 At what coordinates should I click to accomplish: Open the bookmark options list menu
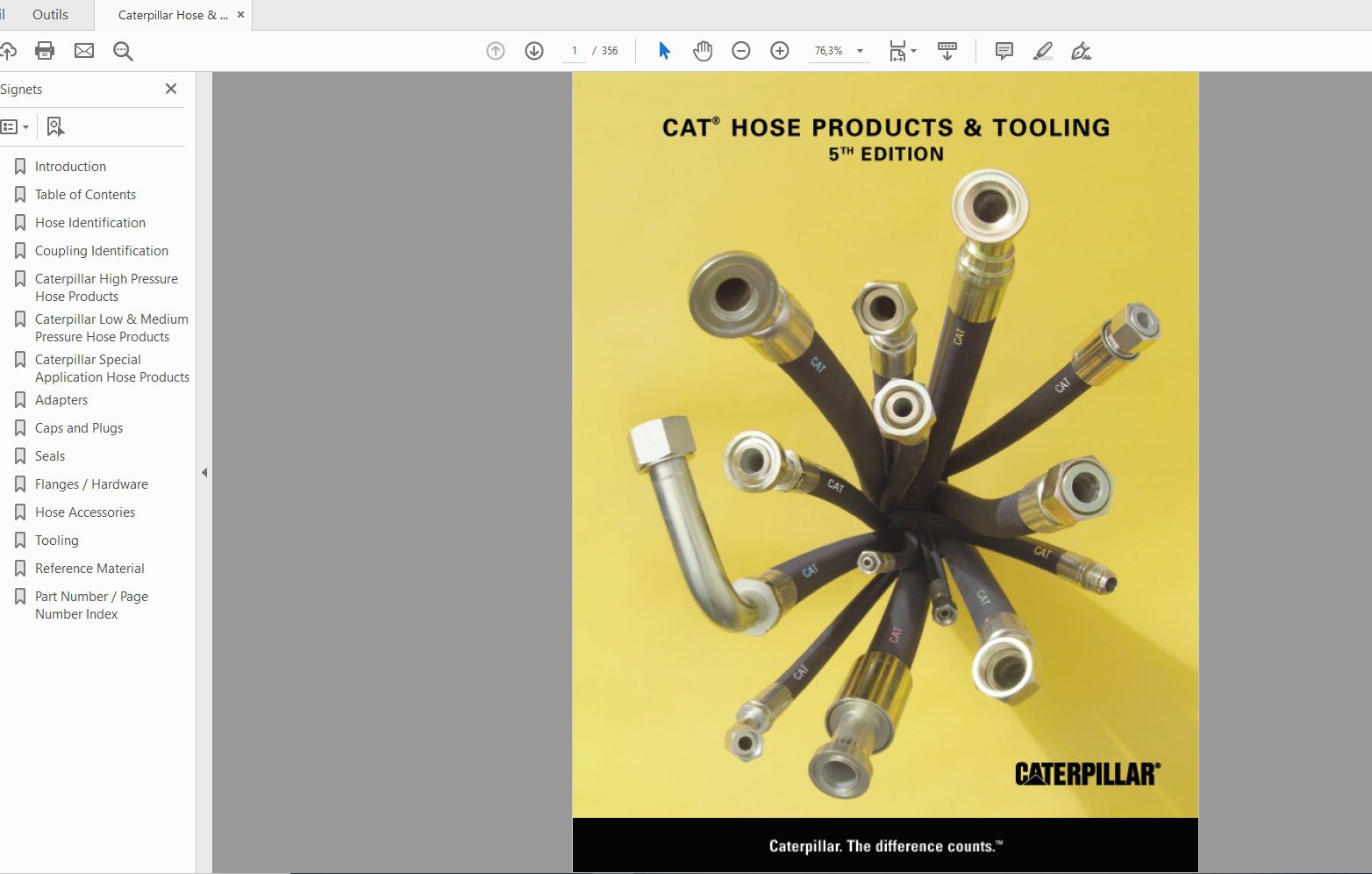click(15, 127)
